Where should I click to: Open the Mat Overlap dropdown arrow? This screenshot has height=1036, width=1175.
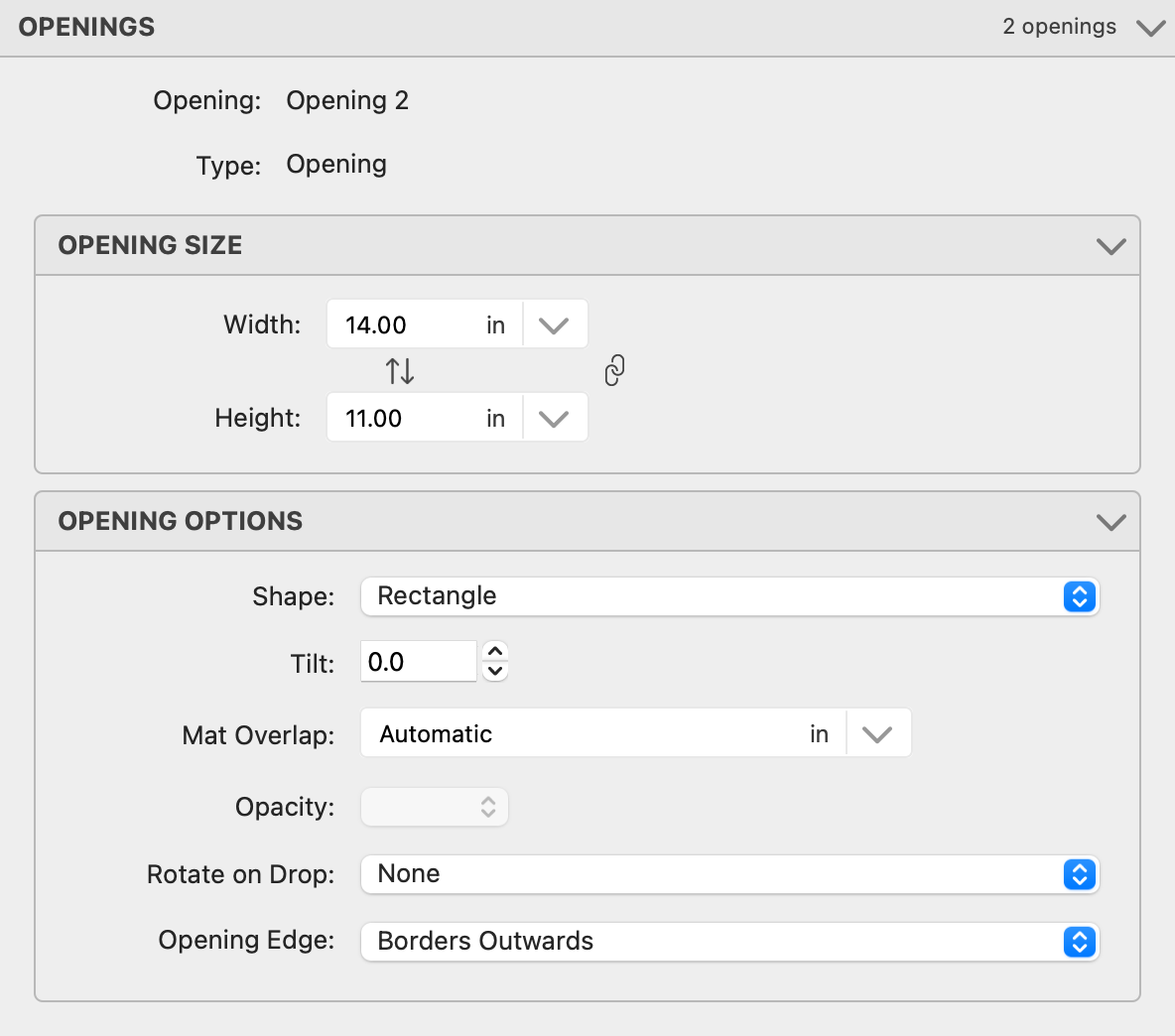coord(877,734)
